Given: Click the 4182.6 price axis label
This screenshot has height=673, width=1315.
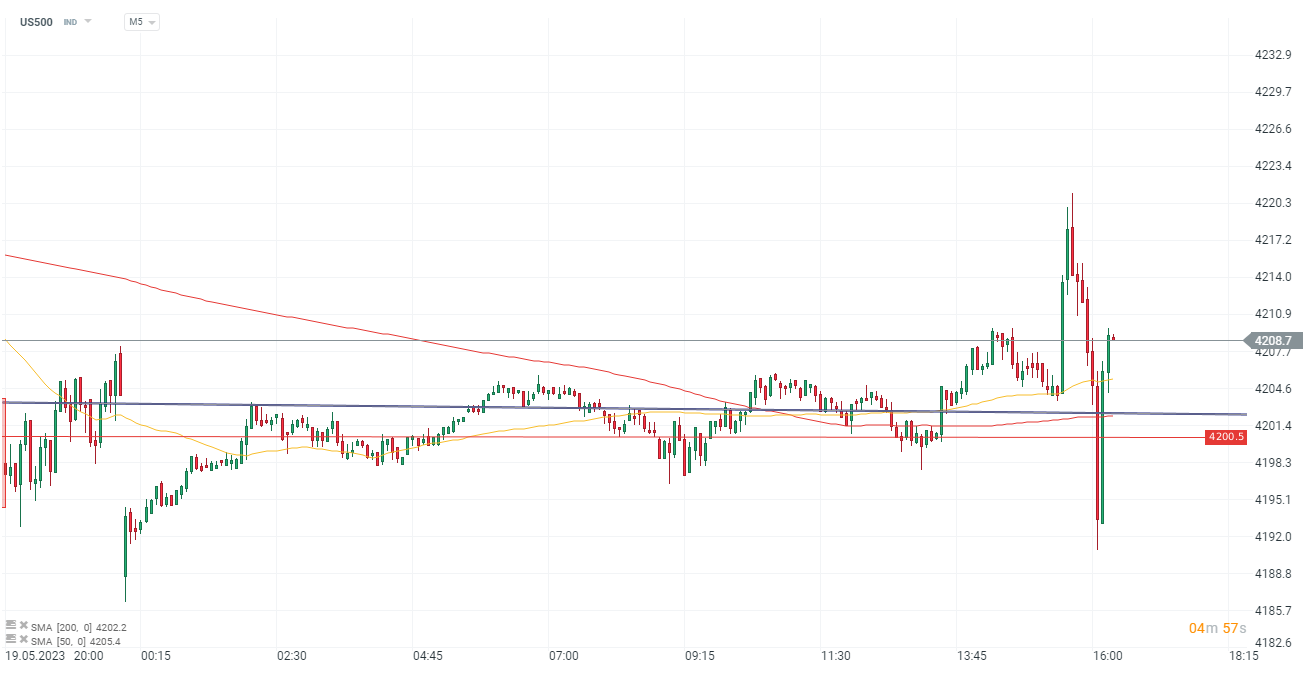Looking at the screenshot, I should (x=1277, y=642).
